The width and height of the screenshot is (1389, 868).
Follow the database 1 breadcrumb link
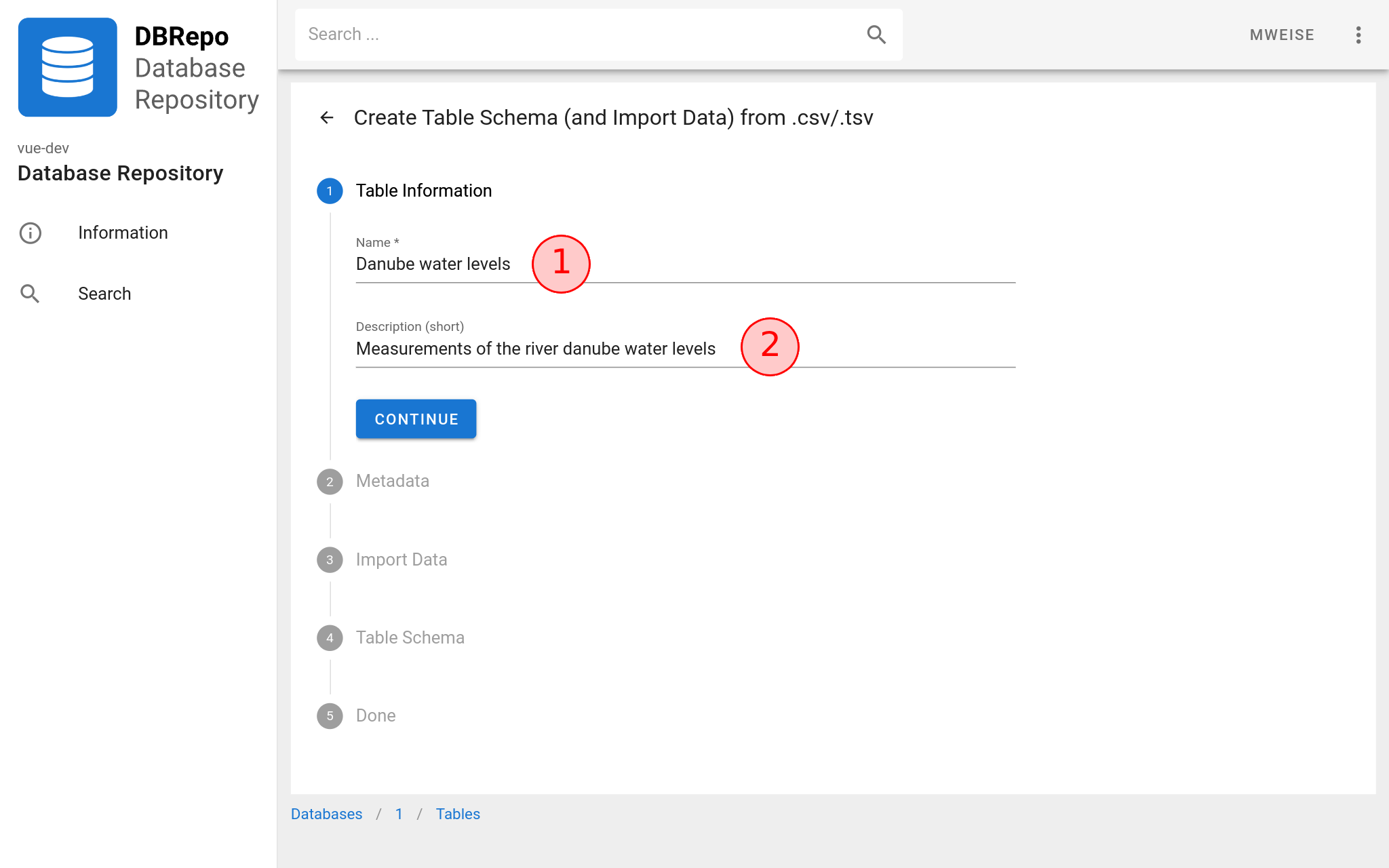coord(399,814)
